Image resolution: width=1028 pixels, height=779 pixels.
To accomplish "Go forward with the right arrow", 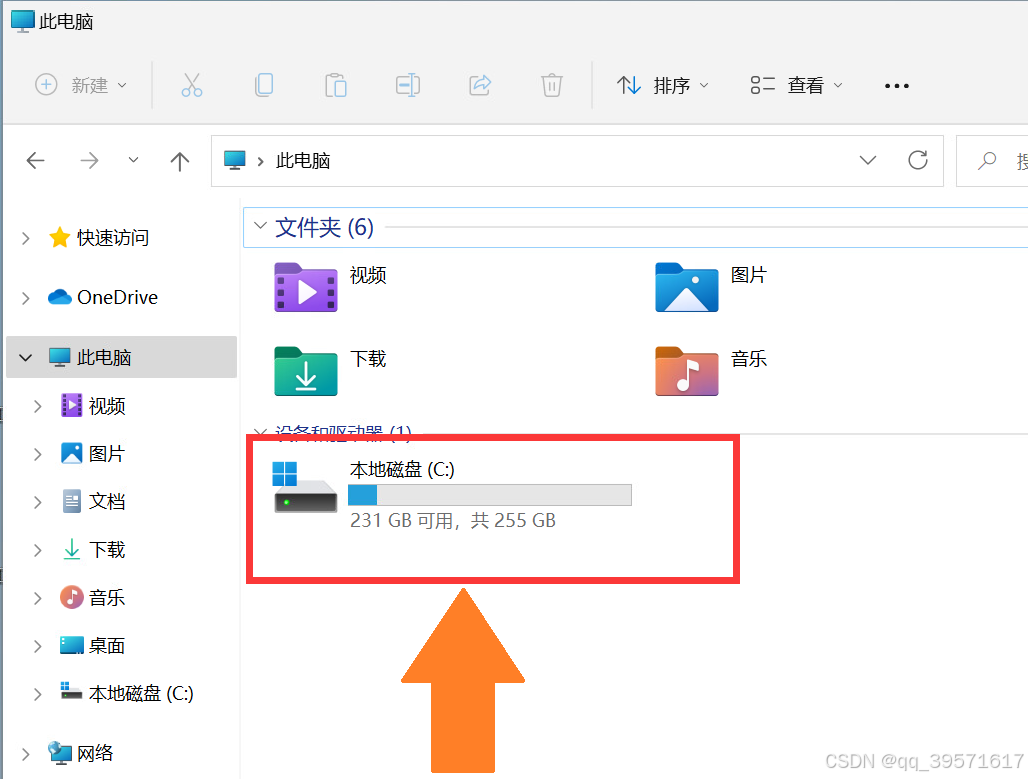I will (x=89, y=161).
